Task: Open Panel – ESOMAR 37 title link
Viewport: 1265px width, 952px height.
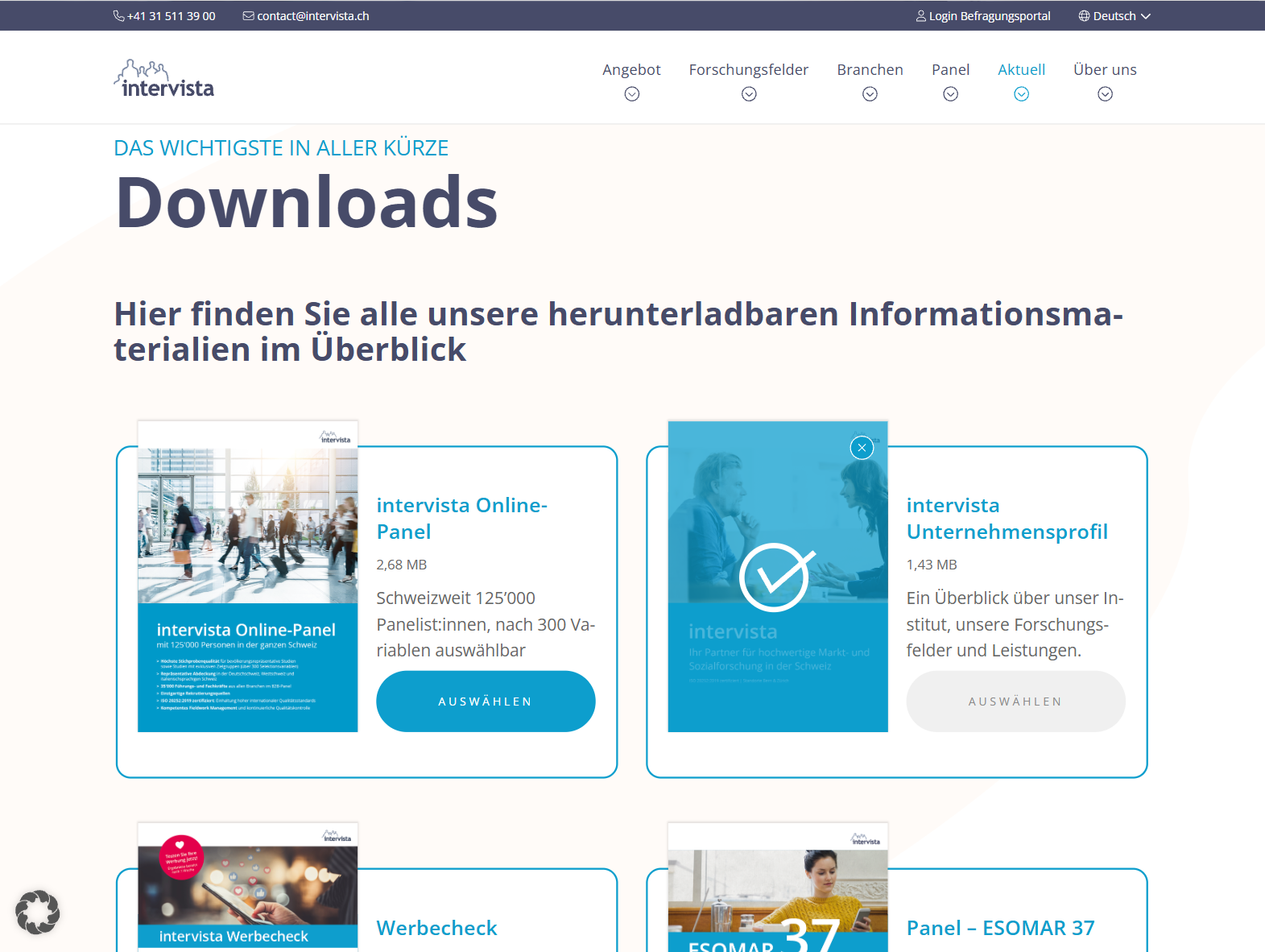Action: [x=1000, y=928]
